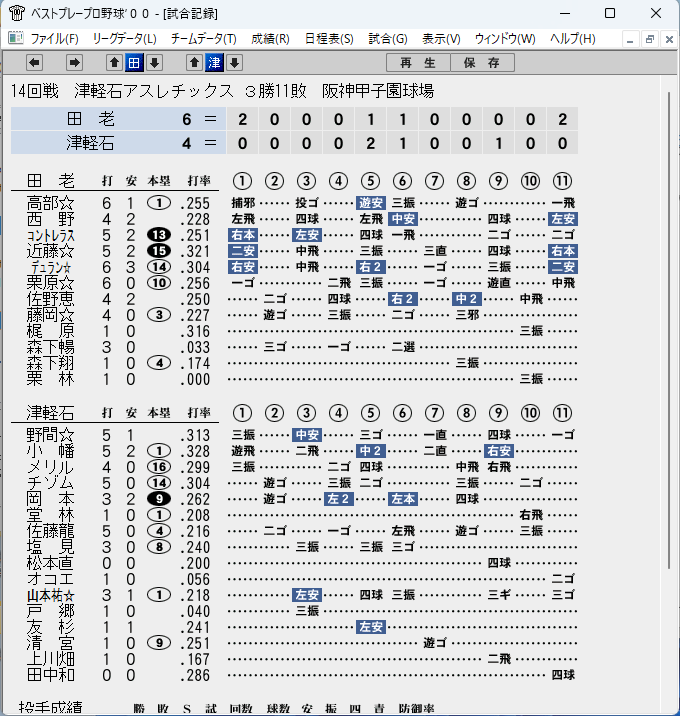Click the down arrow after 津 team button
Viewport: 680px width, 716px height.
pos(235,63)
